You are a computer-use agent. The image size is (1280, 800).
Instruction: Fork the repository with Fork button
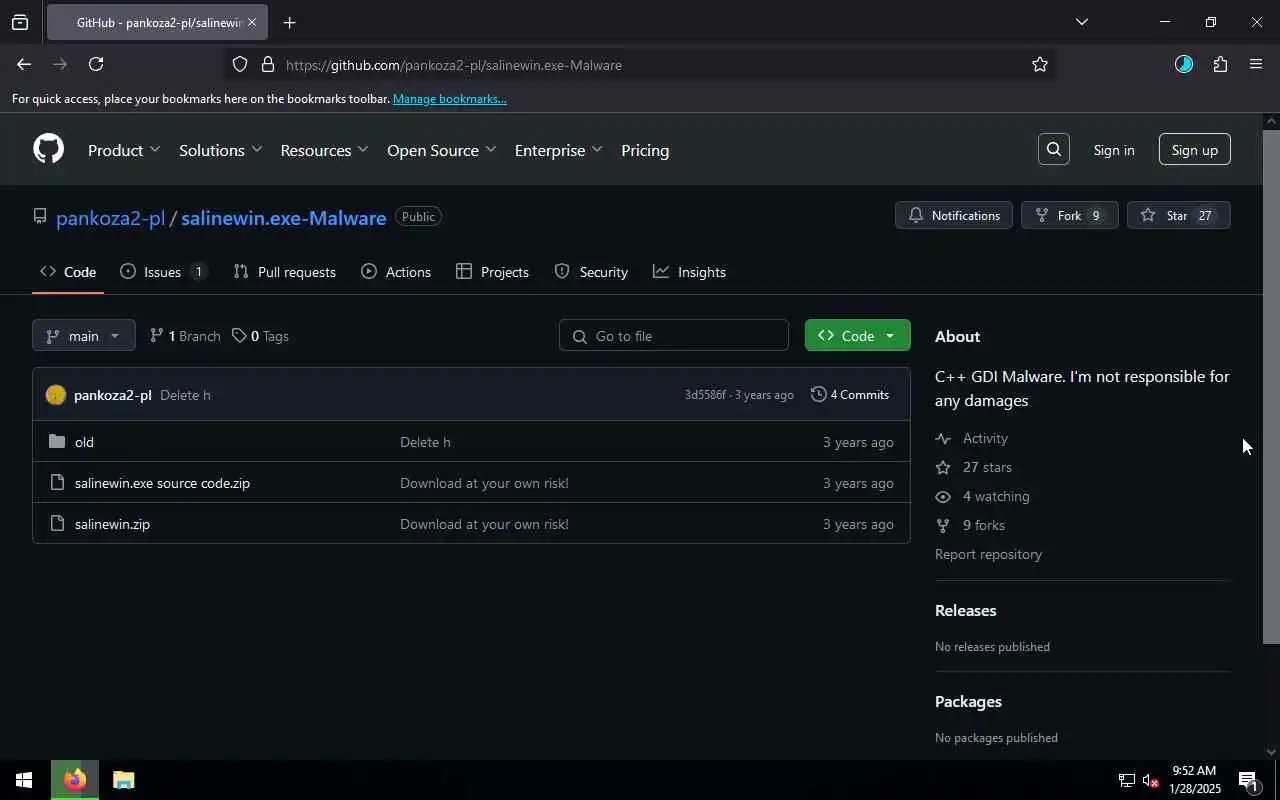(x=1069, y=216)
